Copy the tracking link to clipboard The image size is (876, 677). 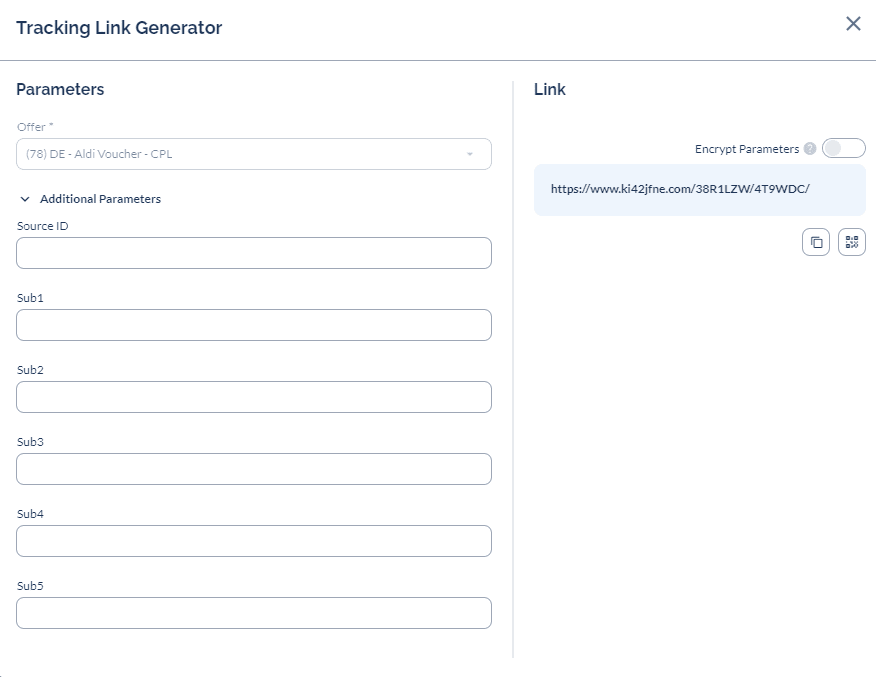point(816,242)
